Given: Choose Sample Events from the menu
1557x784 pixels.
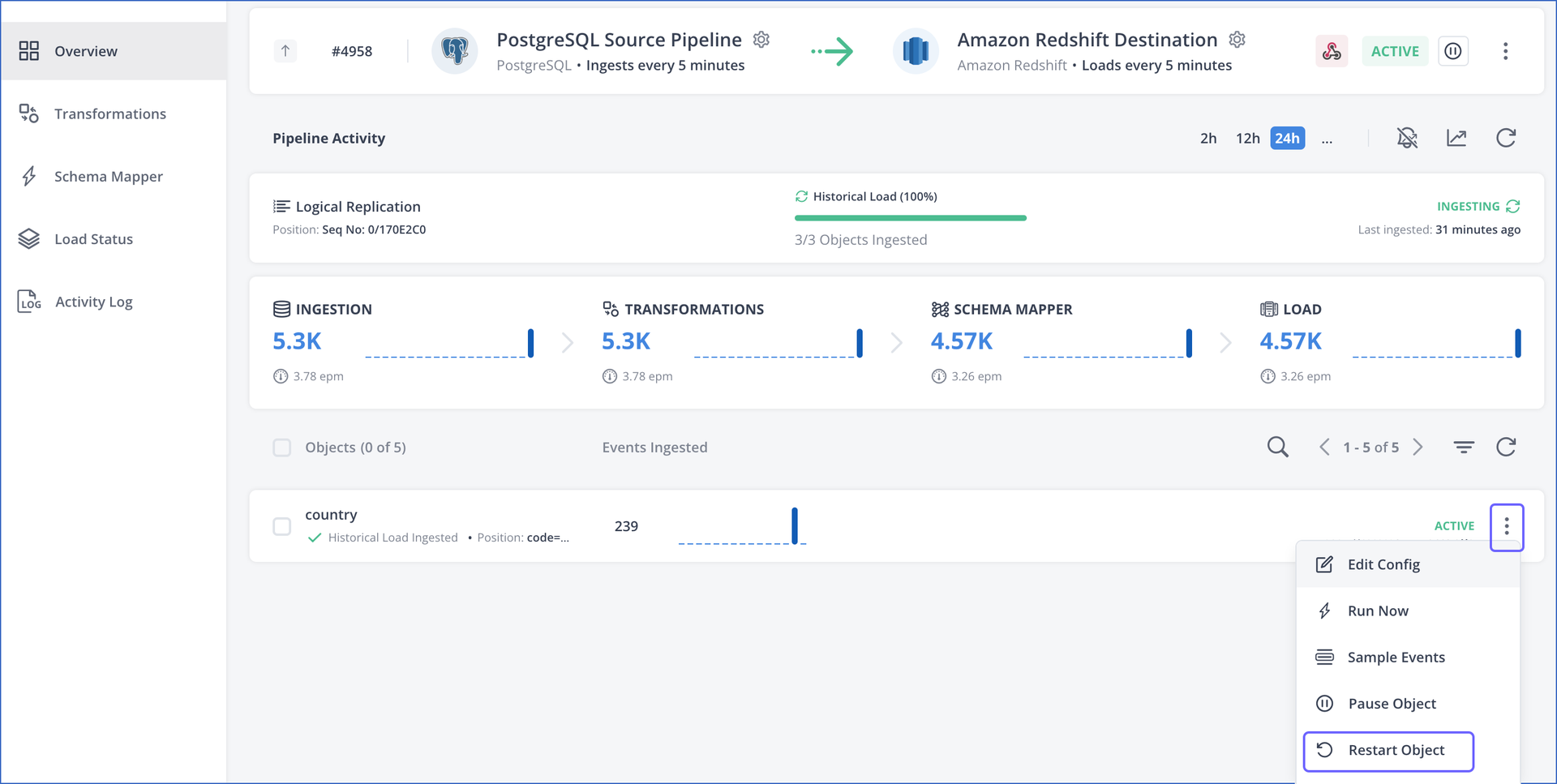Looking at the screenshot, I should pos(1408,657).
